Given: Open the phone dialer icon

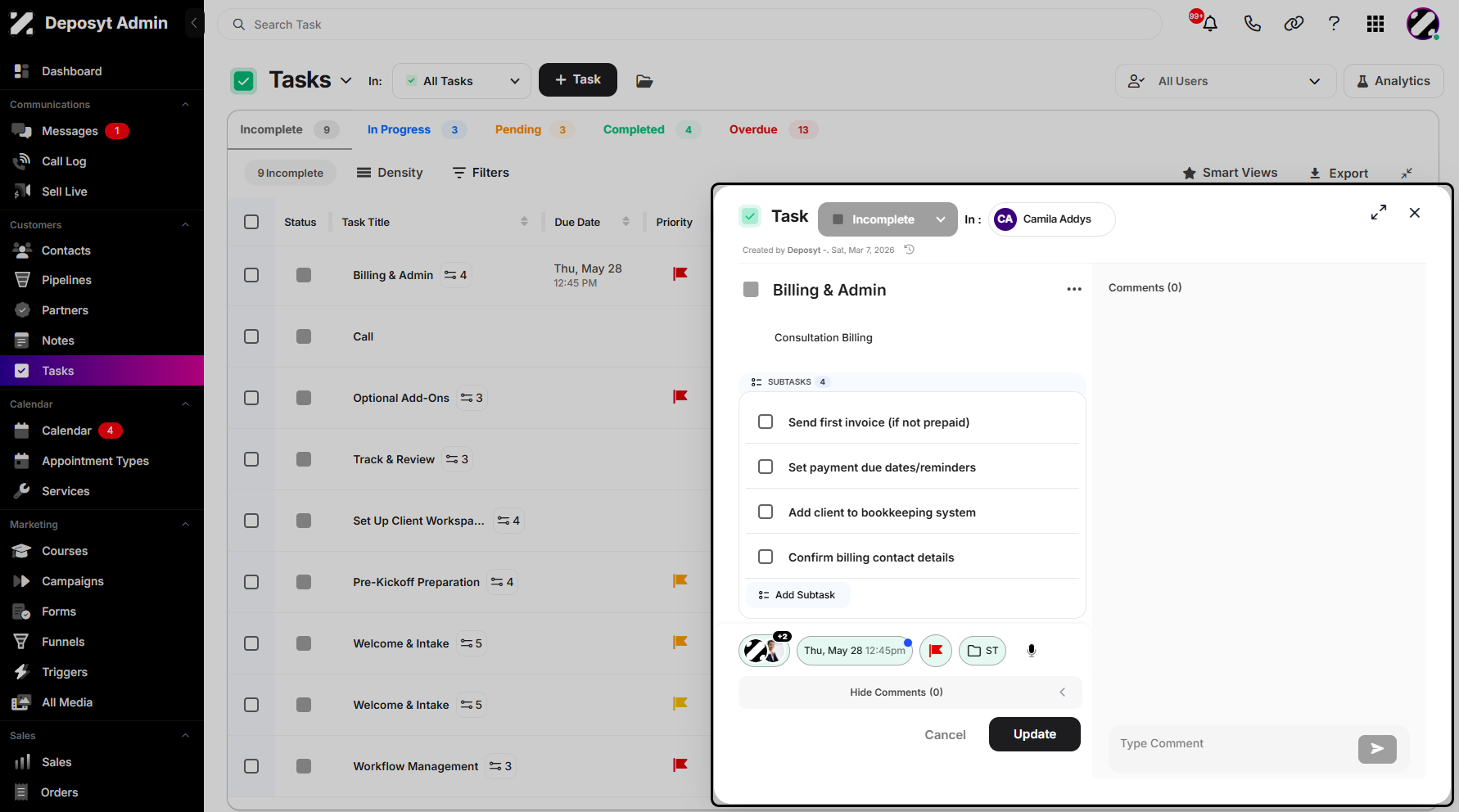Looking at the screenshot, I should [1252, 24].
